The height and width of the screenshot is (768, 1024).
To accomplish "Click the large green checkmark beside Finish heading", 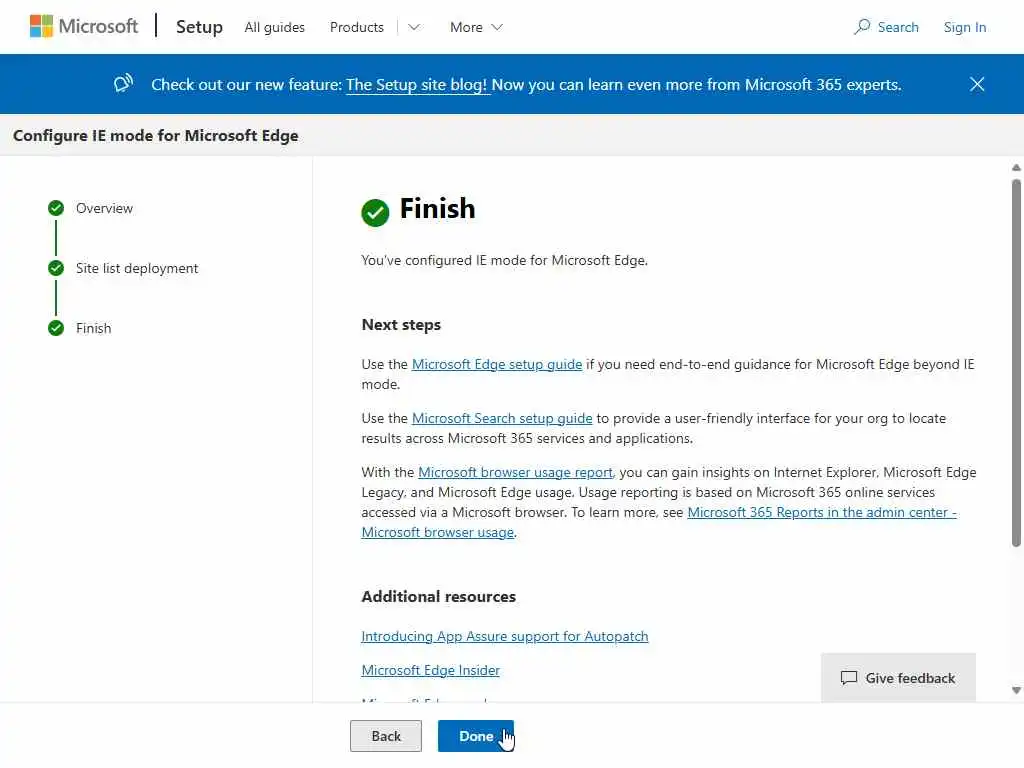I will (x=375, y=212).
